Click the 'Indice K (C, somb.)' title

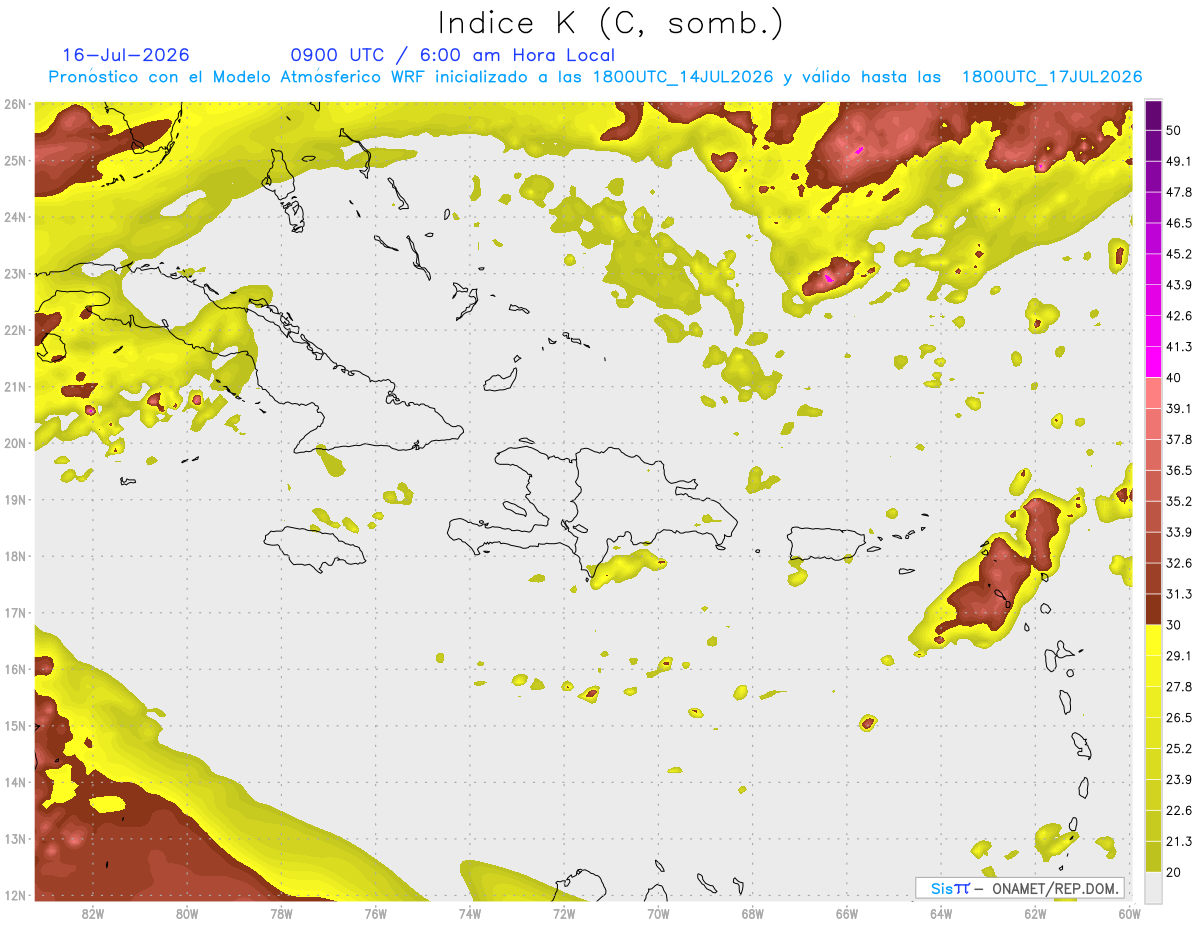click(611, 24)
